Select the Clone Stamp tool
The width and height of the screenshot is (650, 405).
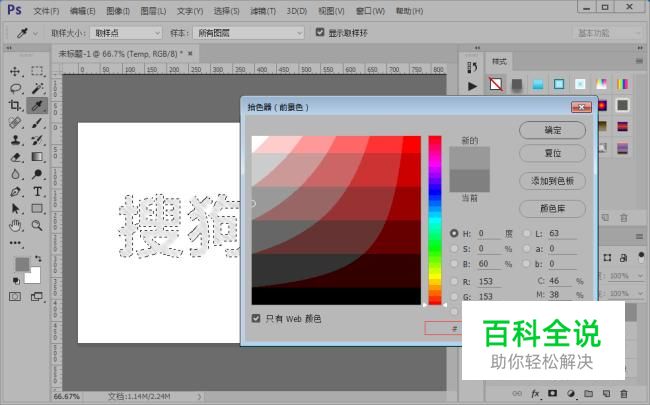15,140
